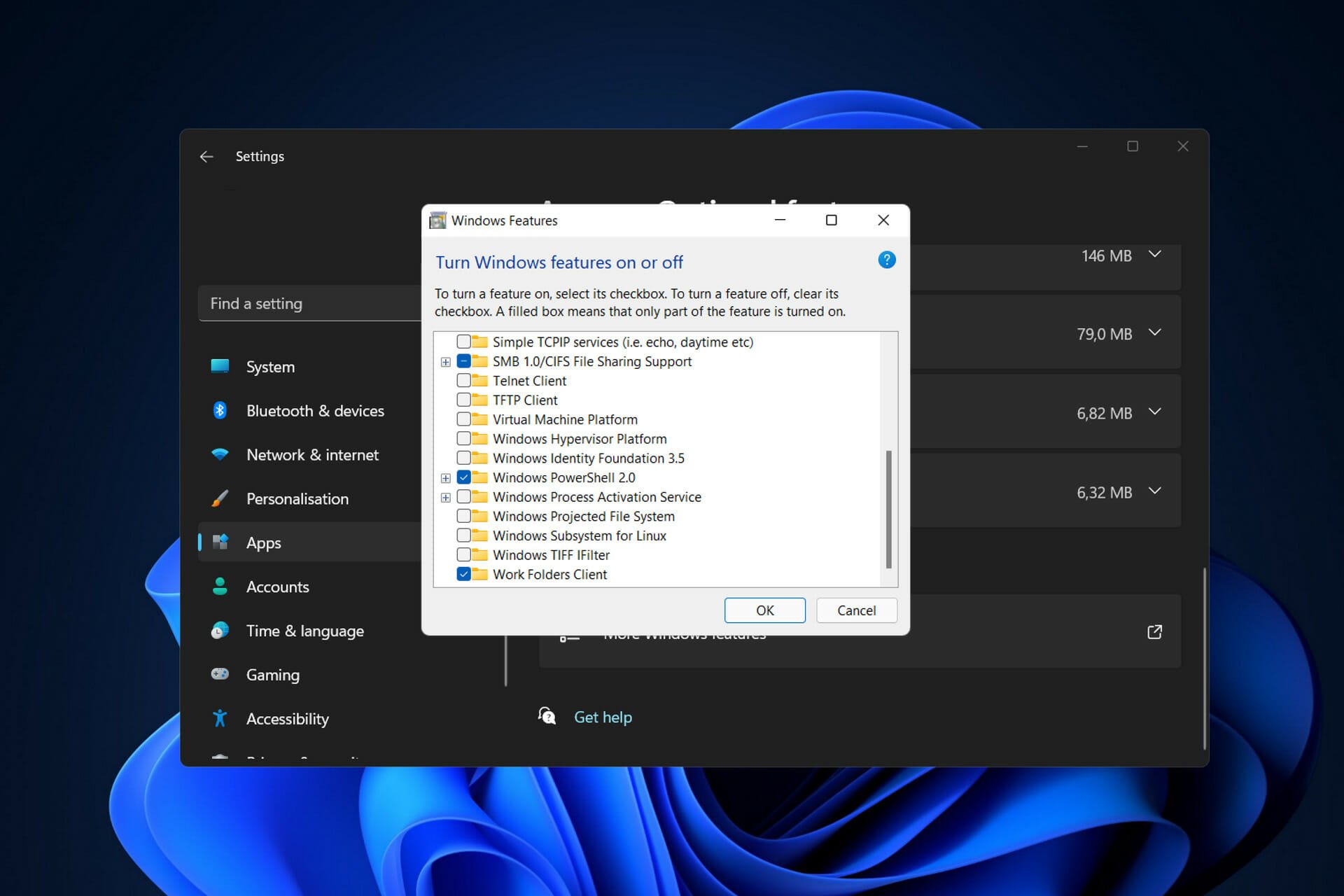Cancel the Windows Features dialog

pos(856,610)
